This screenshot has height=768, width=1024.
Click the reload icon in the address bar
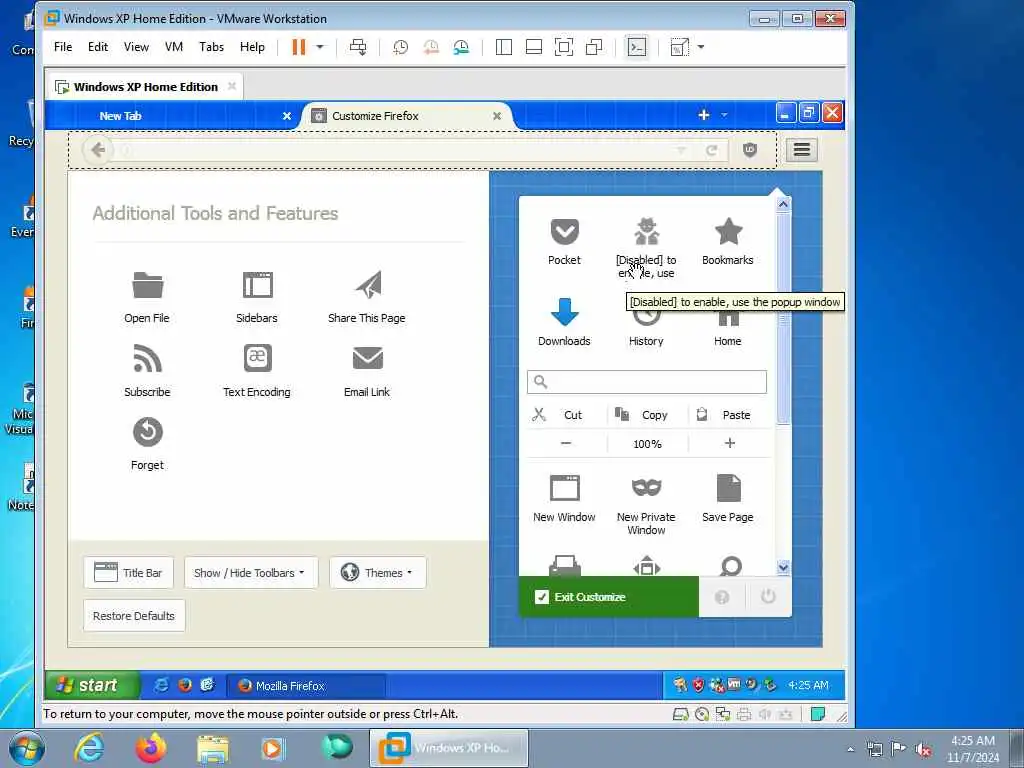[712, 151]
